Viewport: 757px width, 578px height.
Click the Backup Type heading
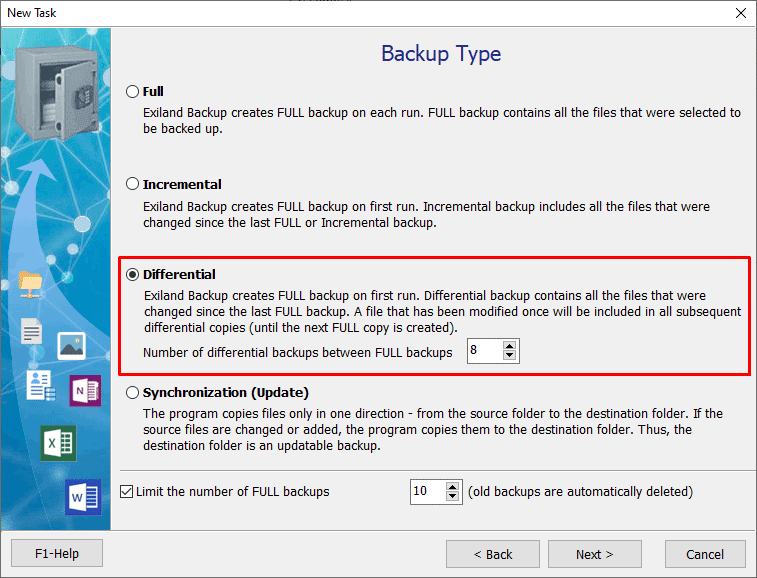coord(441,54)
